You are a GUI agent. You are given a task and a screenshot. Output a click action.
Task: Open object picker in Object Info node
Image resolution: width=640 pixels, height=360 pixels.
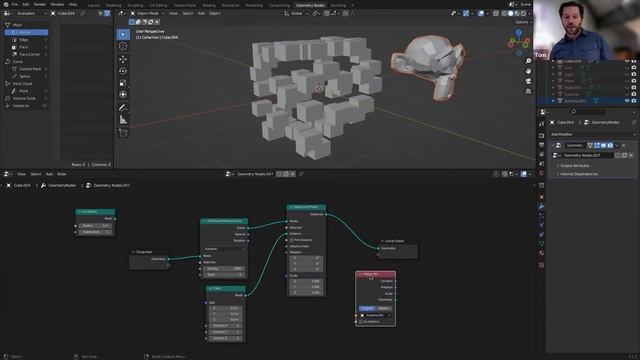(x=376, y=316)
